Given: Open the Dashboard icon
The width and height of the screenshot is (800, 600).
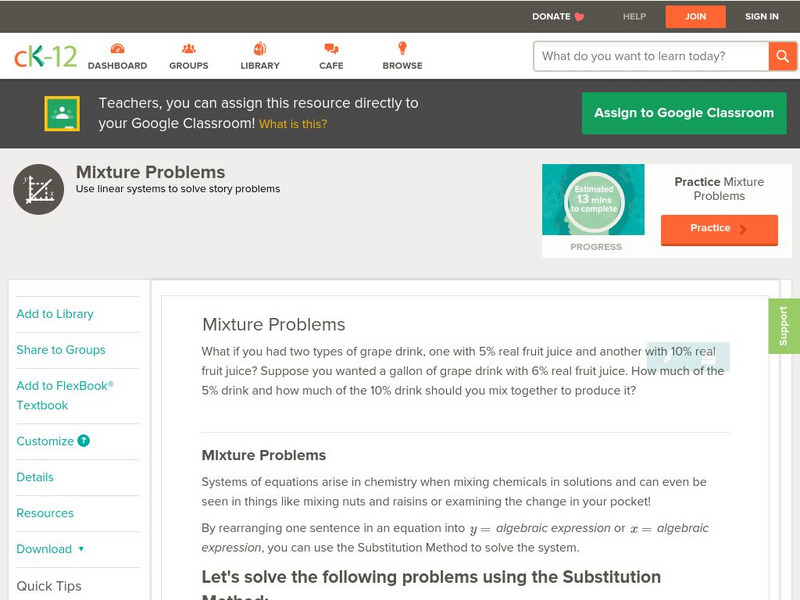Looking at the screenshot, I should click(120, 47).
